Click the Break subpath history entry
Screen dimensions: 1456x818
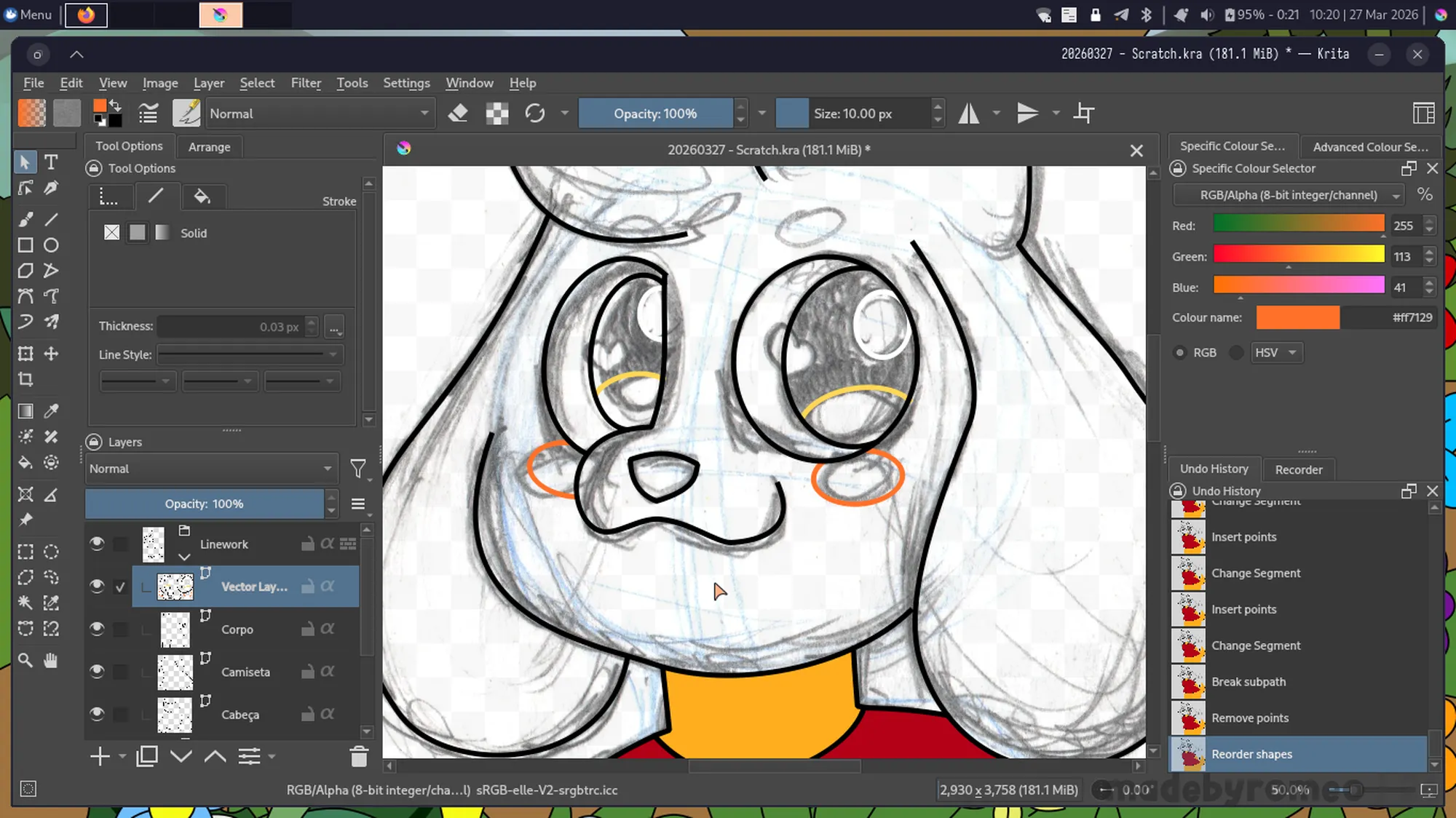1248,682
